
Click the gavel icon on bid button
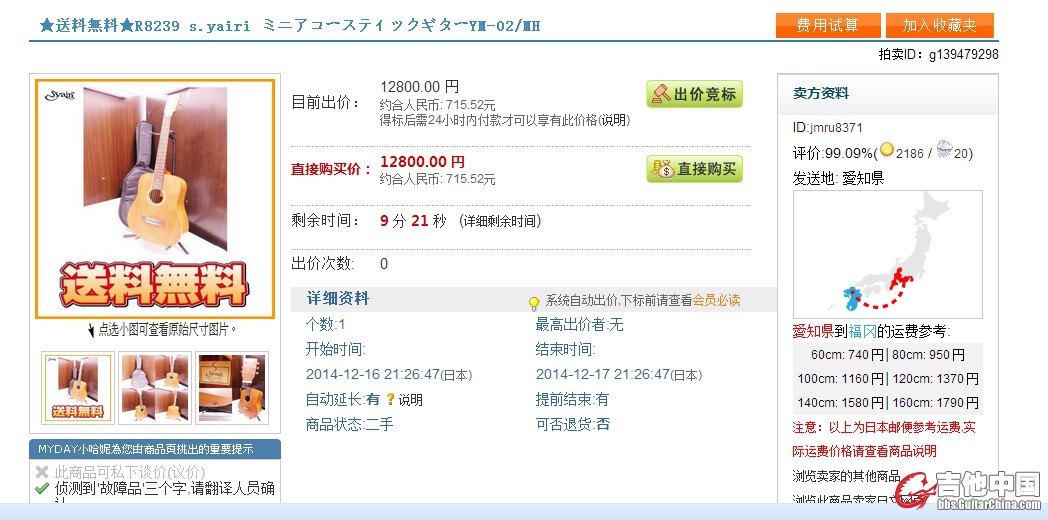660,94
